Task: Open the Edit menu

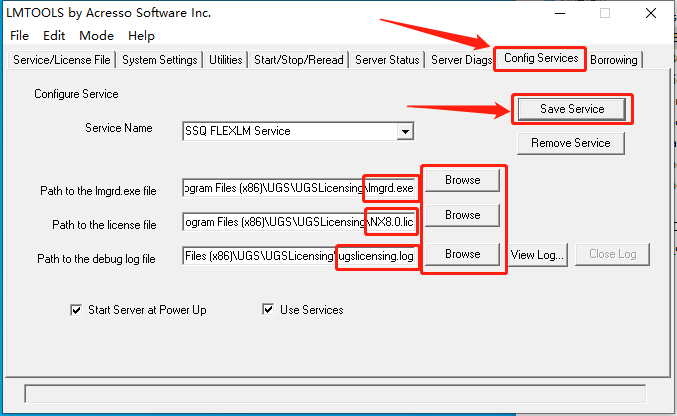Action: [54, 35]
